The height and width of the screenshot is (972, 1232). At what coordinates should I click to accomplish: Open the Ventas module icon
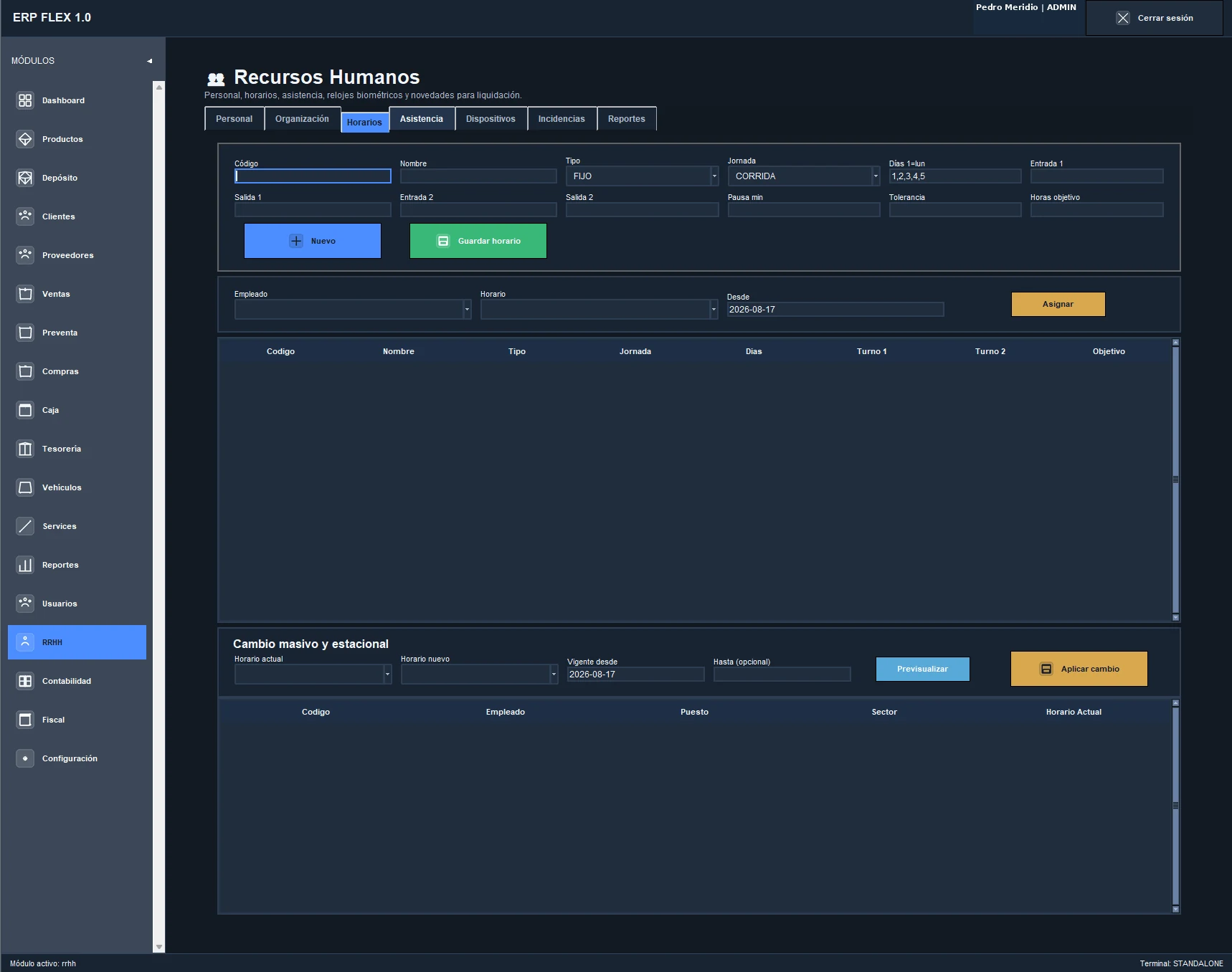25,294
